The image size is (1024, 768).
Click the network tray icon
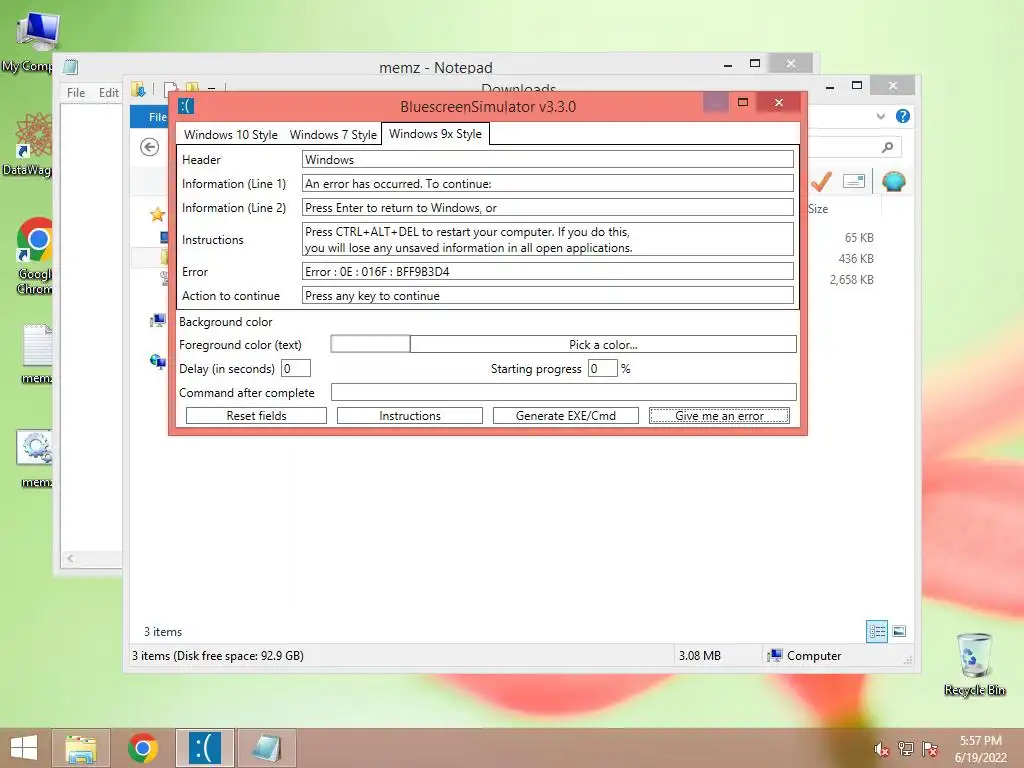905,749
